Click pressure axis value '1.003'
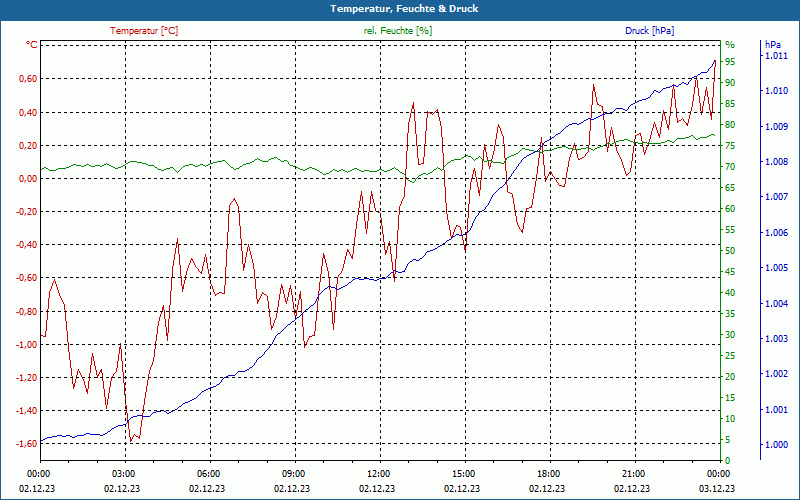 (x=777, y=339)
